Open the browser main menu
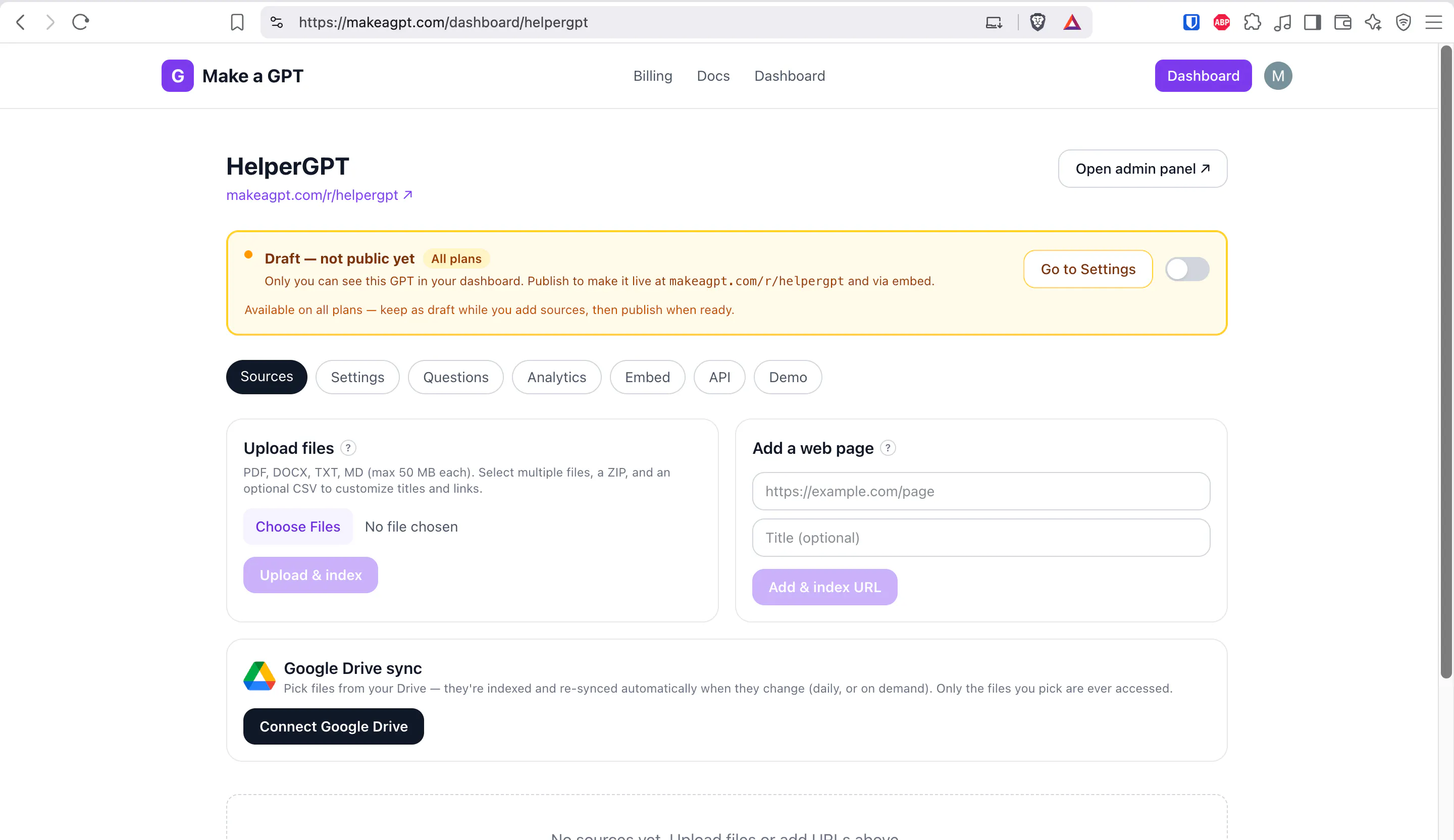This screenshot has width=1454, height=840. [x=1434, y=23]
